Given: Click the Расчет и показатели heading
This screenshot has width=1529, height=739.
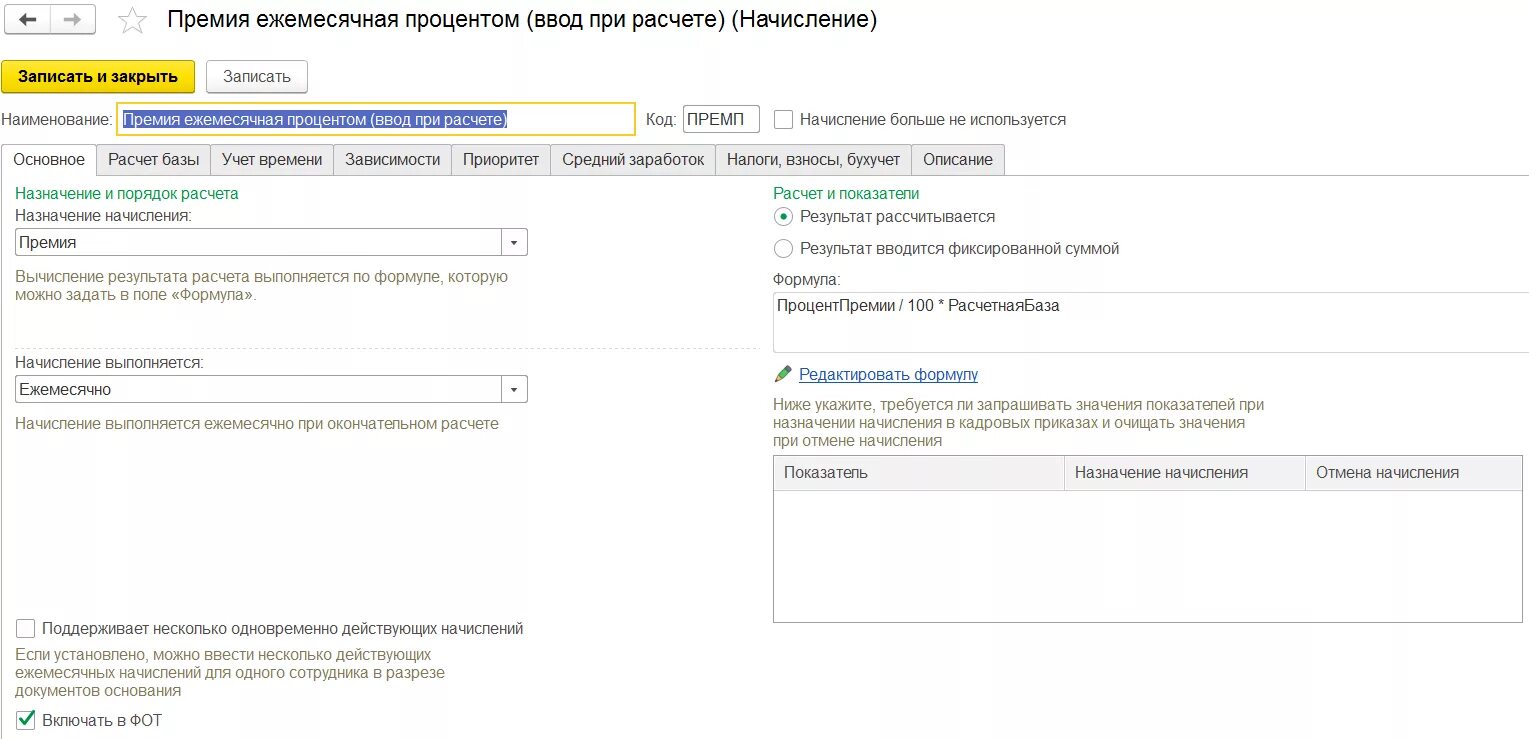Looking at the screenshot, I should pos(846,193).
